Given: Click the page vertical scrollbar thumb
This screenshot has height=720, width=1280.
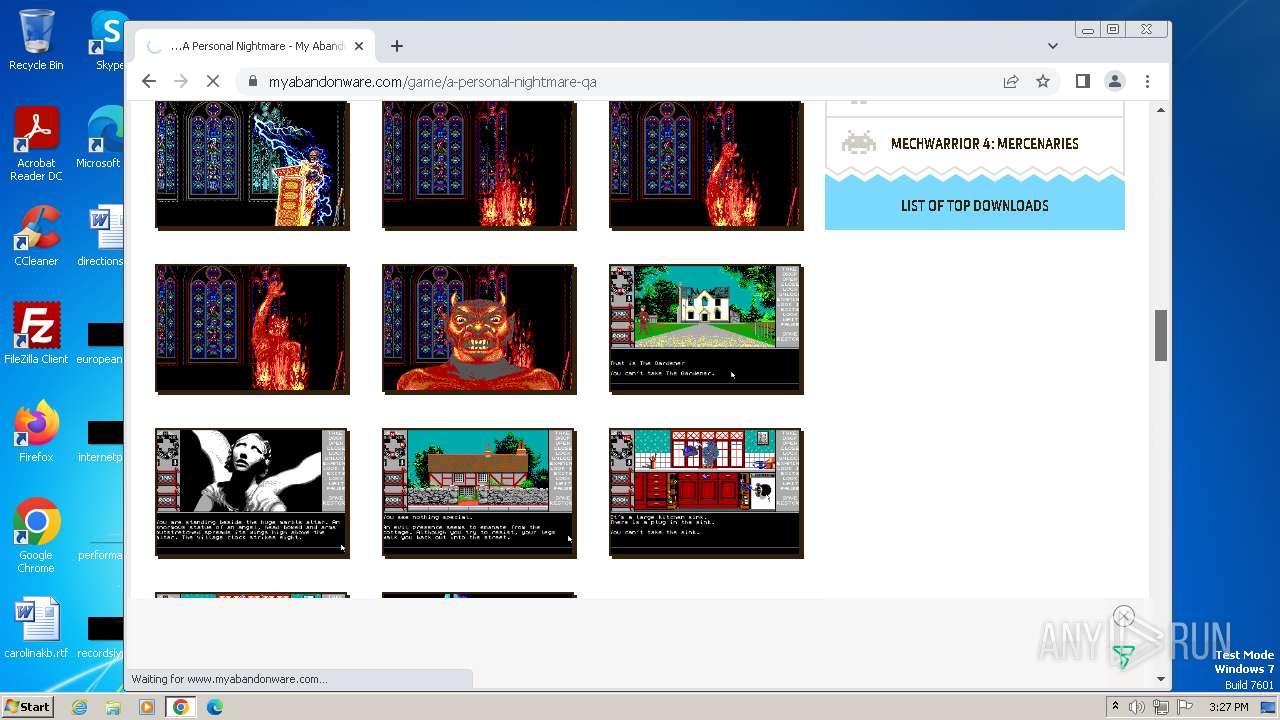Looking at the screenshot, I should tap(1161, 335).
